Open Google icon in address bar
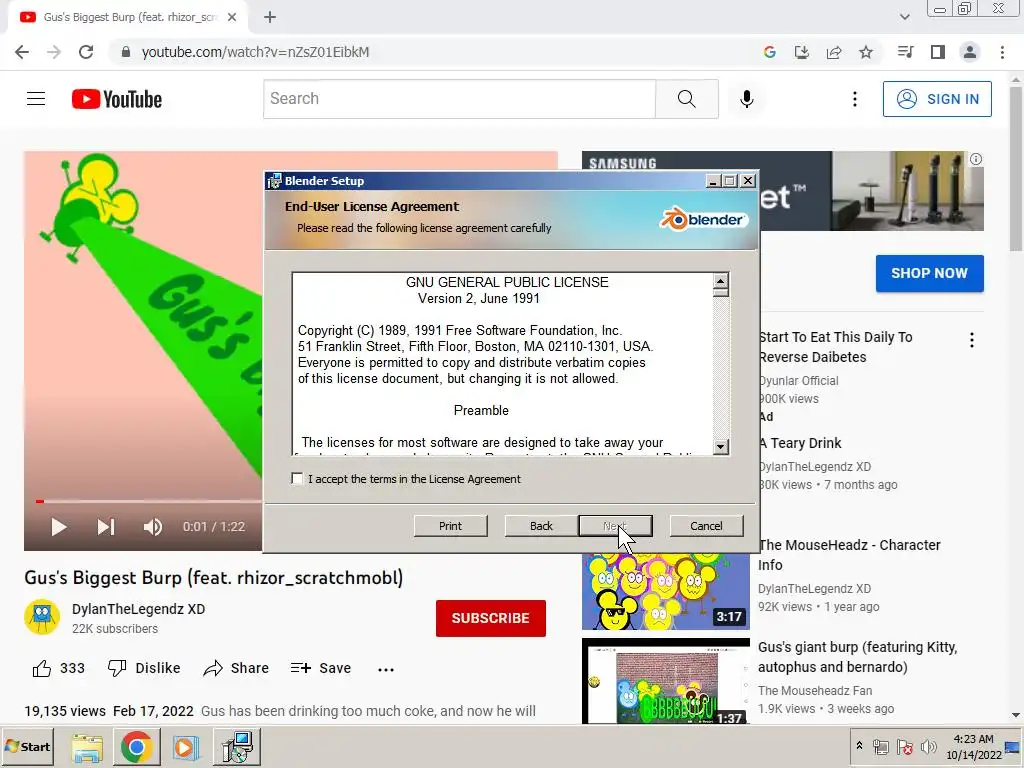Viewport: 1024px width, 768px height. (769, 52)
